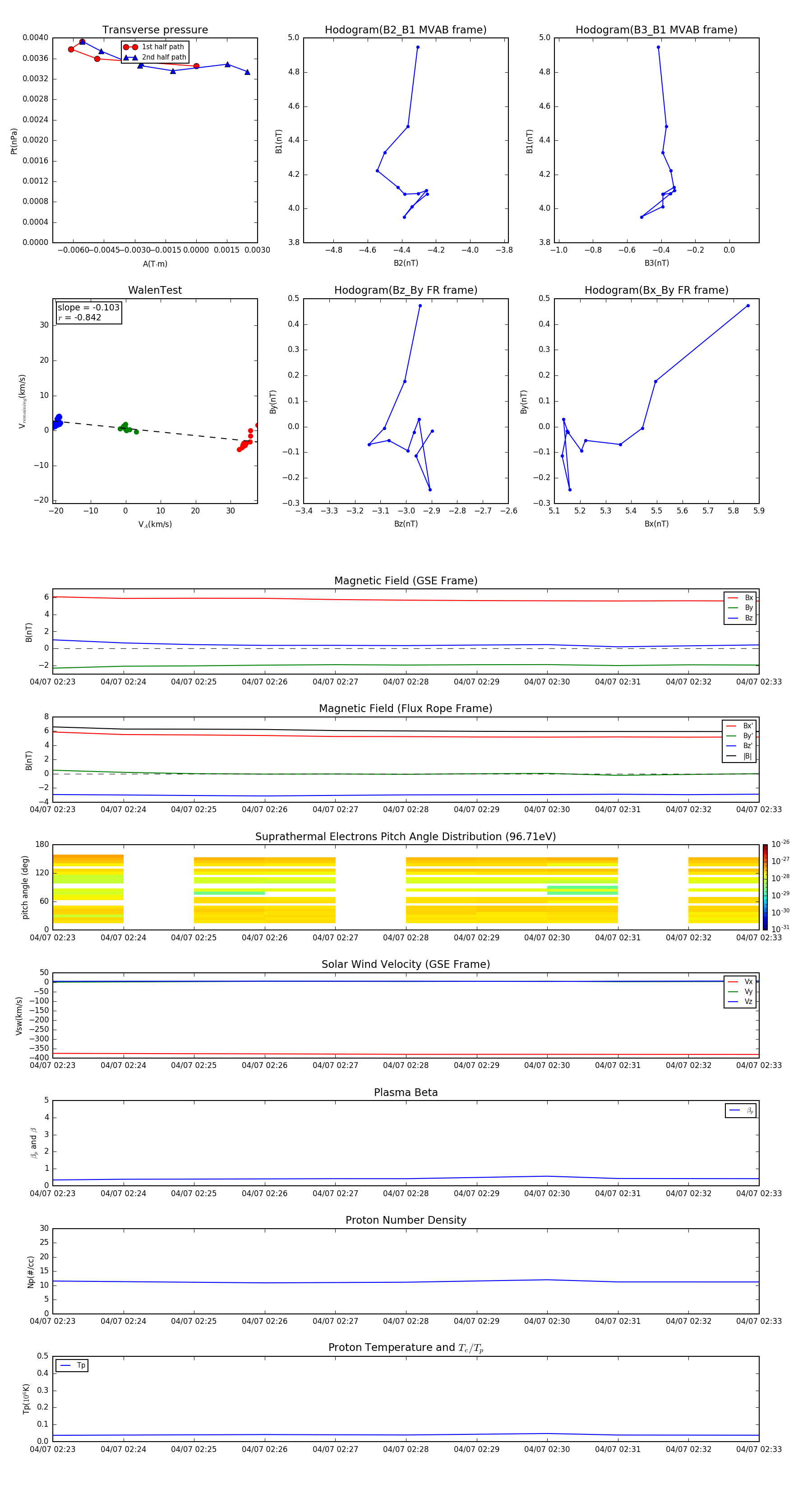Click 'Magnetic Field (GSE Frame)' title

[406, 581]
